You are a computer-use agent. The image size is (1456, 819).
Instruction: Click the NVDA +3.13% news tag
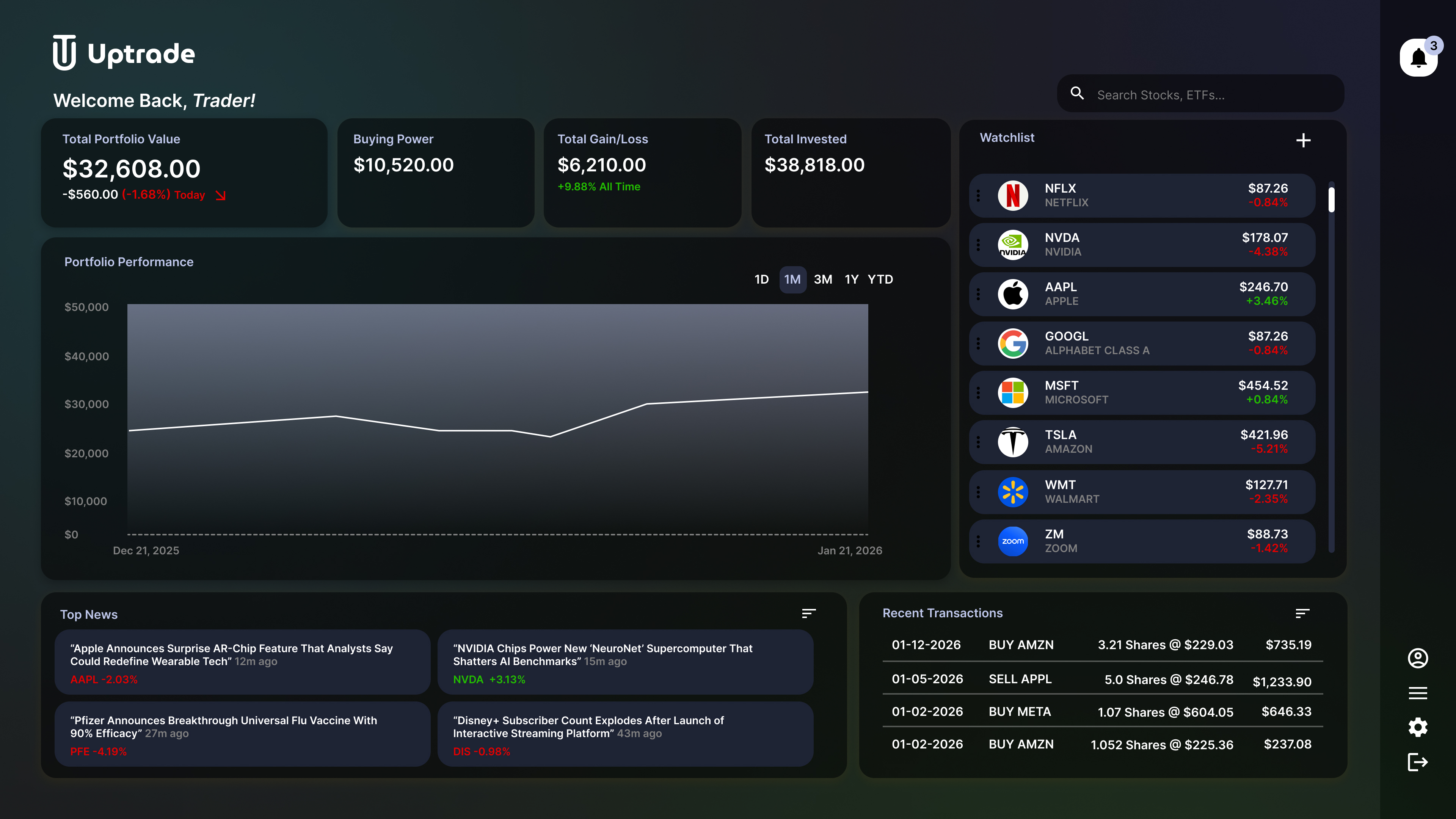click(x=489, y=679)
